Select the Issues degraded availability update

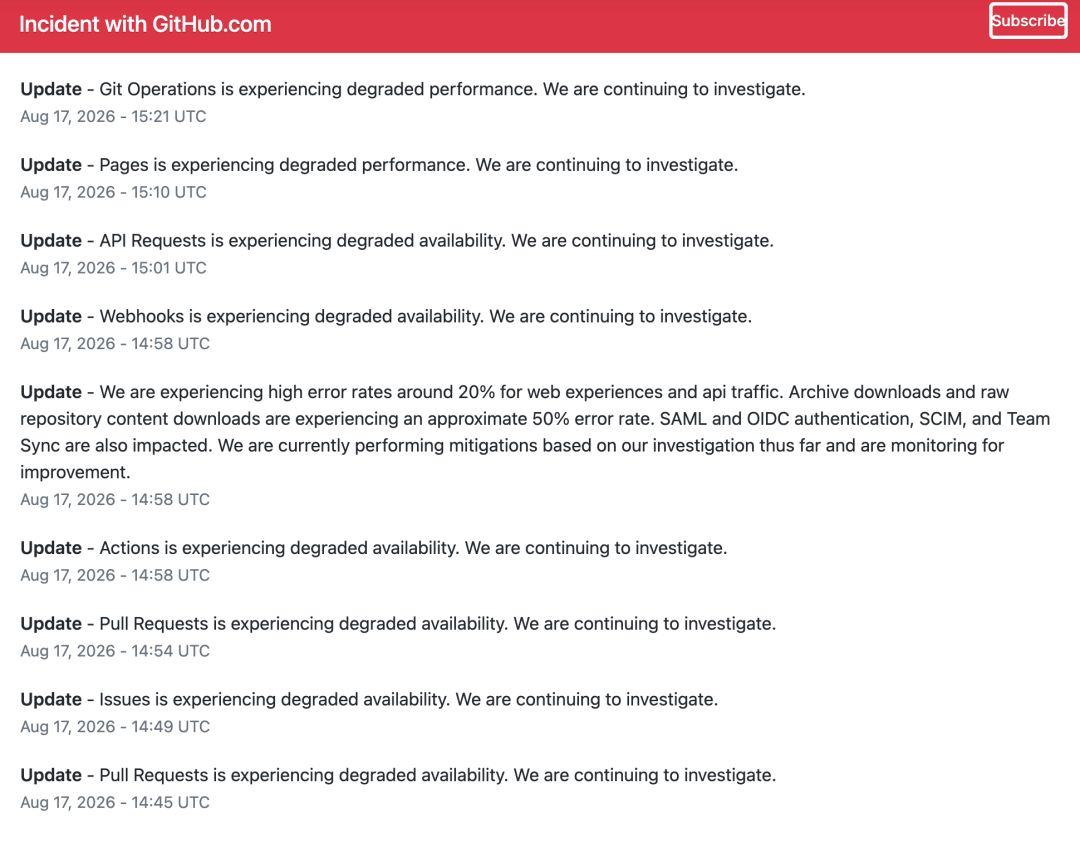(x=369, y=700)
